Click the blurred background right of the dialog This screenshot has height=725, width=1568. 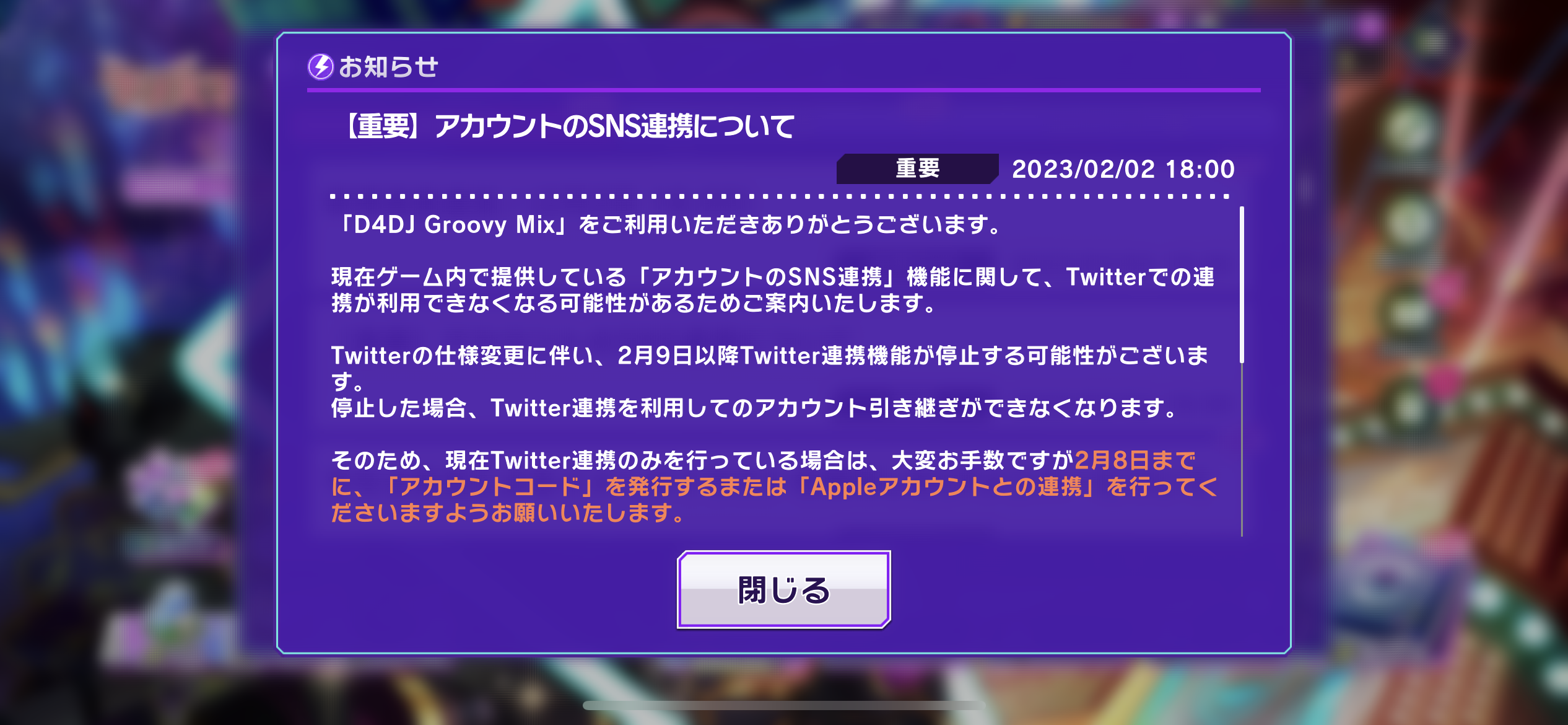(1431, 362)
